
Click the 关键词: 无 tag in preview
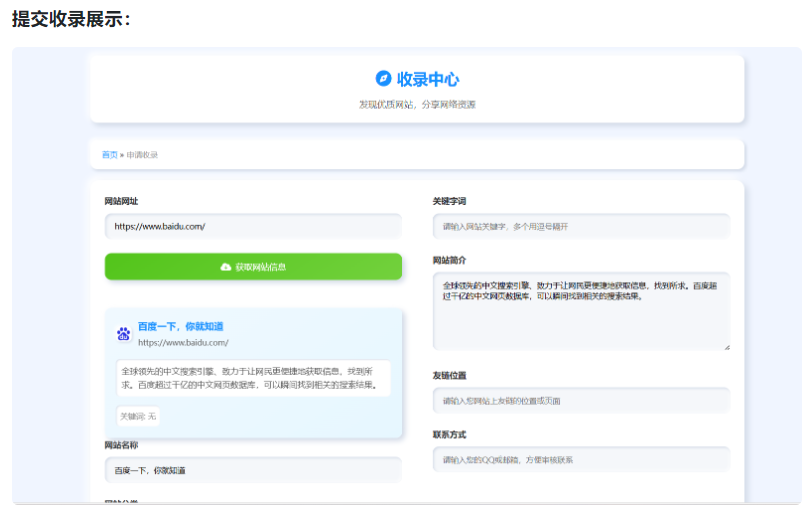tap(138, 416)
